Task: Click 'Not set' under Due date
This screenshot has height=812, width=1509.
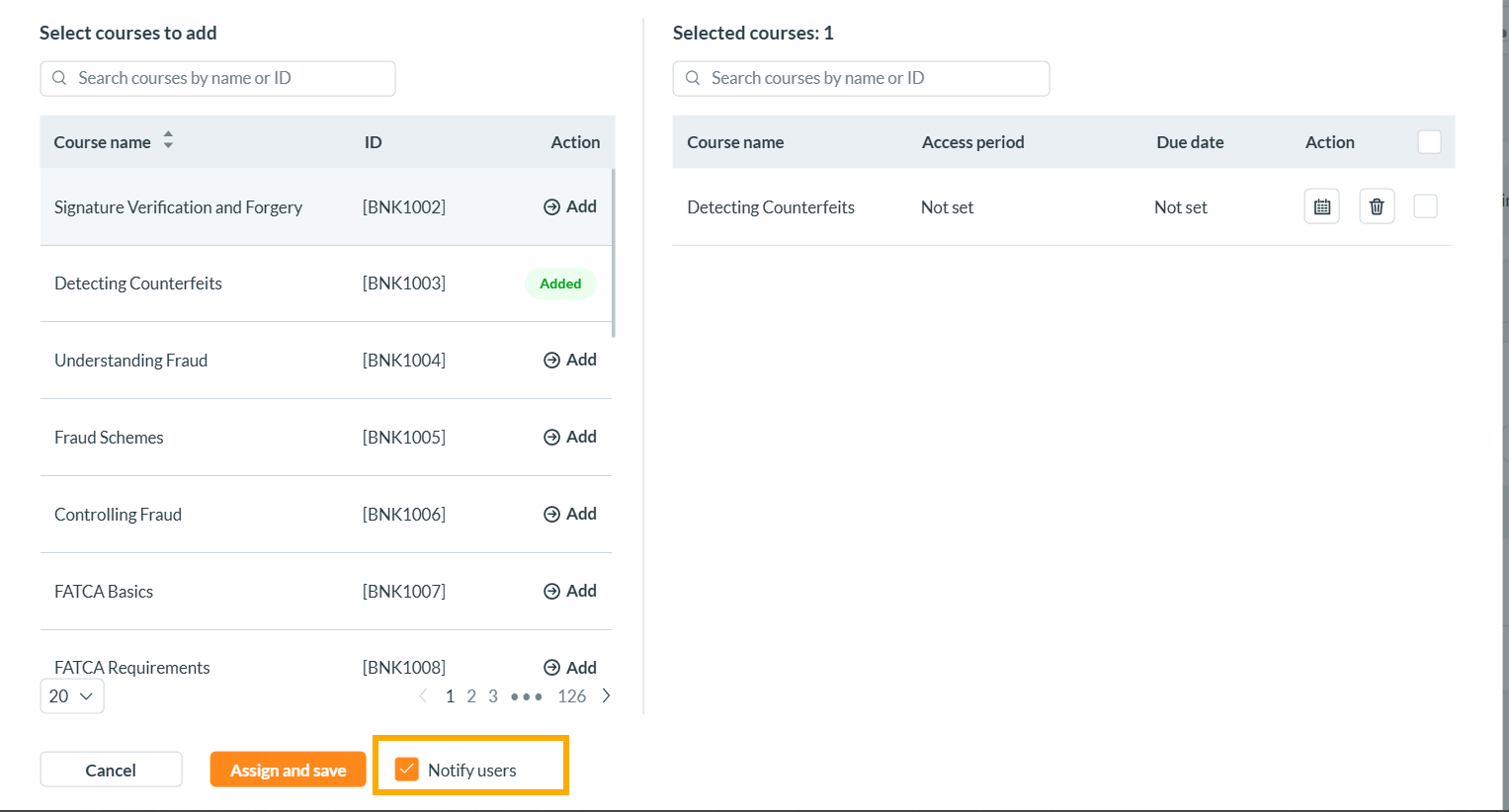Action: 1181,206
